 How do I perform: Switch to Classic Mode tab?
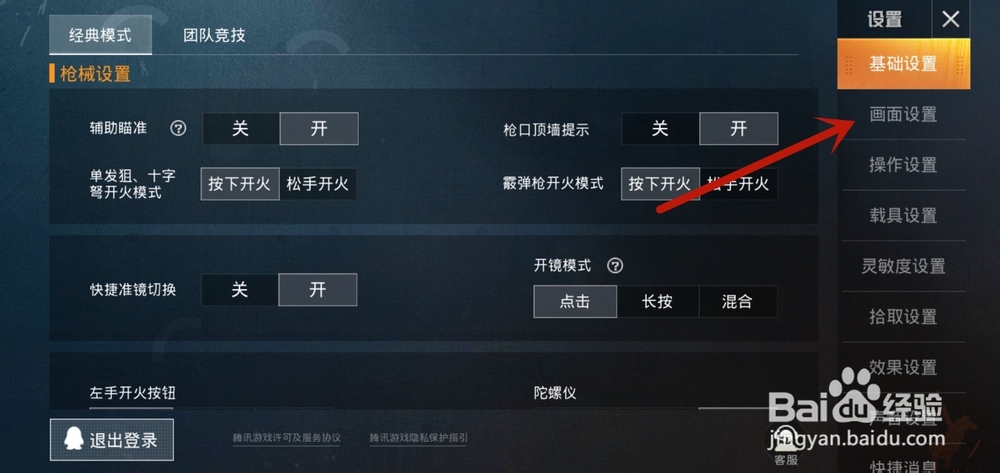pyautogui.click(x=100, y=35)
